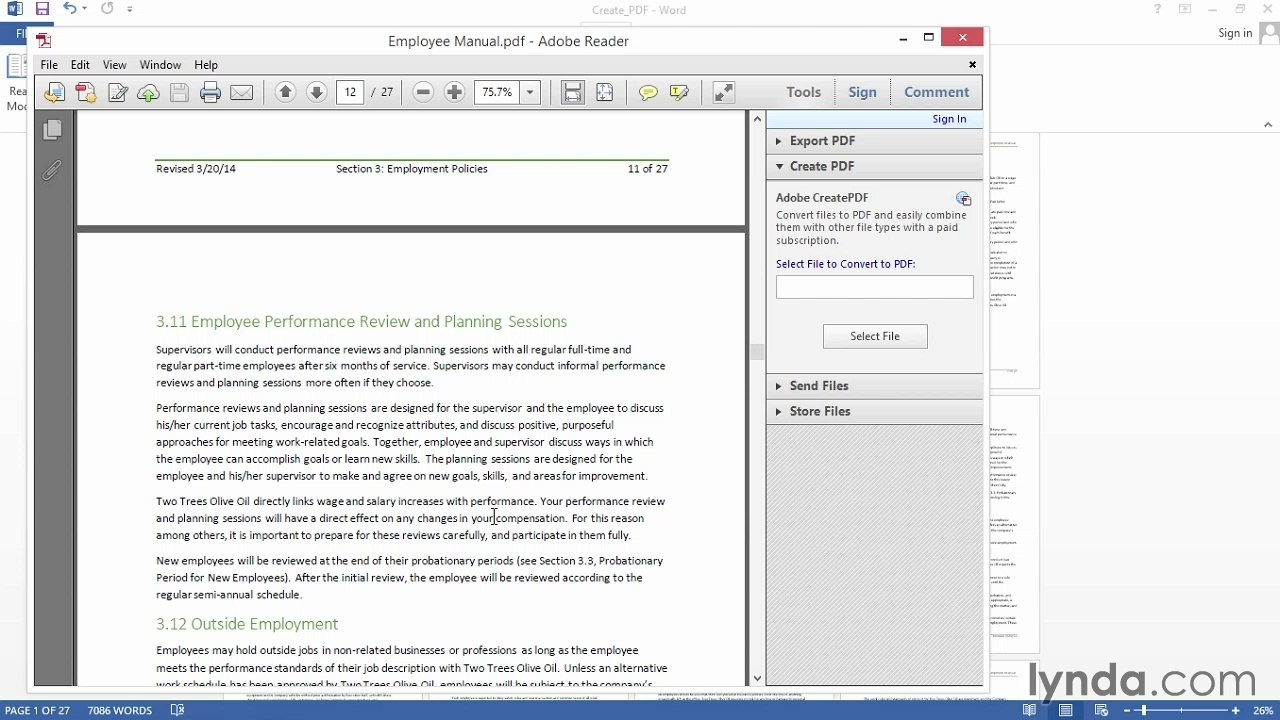
Task: Select the highlight text tool
Action: point(679,92)
